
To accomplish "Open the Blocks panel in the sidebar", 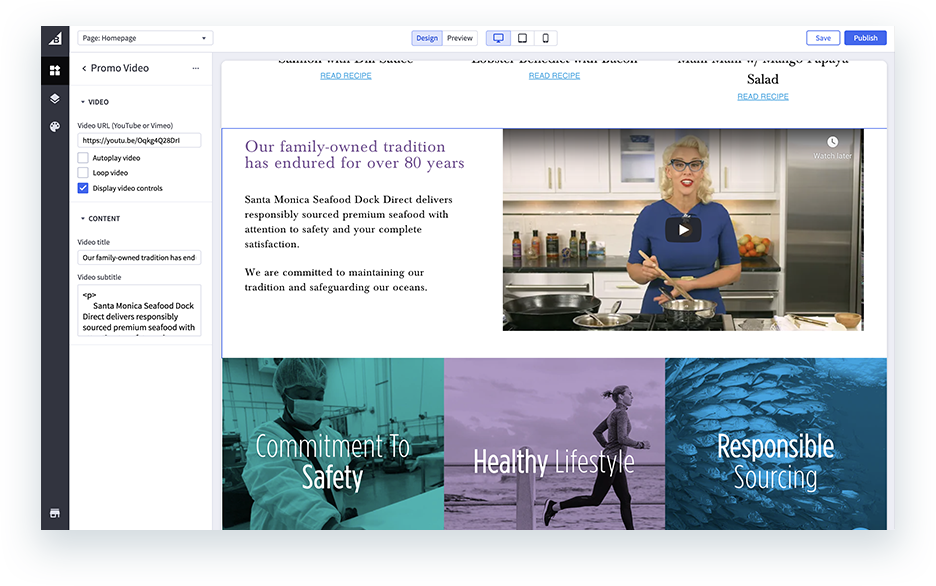I will click(55, 71).
